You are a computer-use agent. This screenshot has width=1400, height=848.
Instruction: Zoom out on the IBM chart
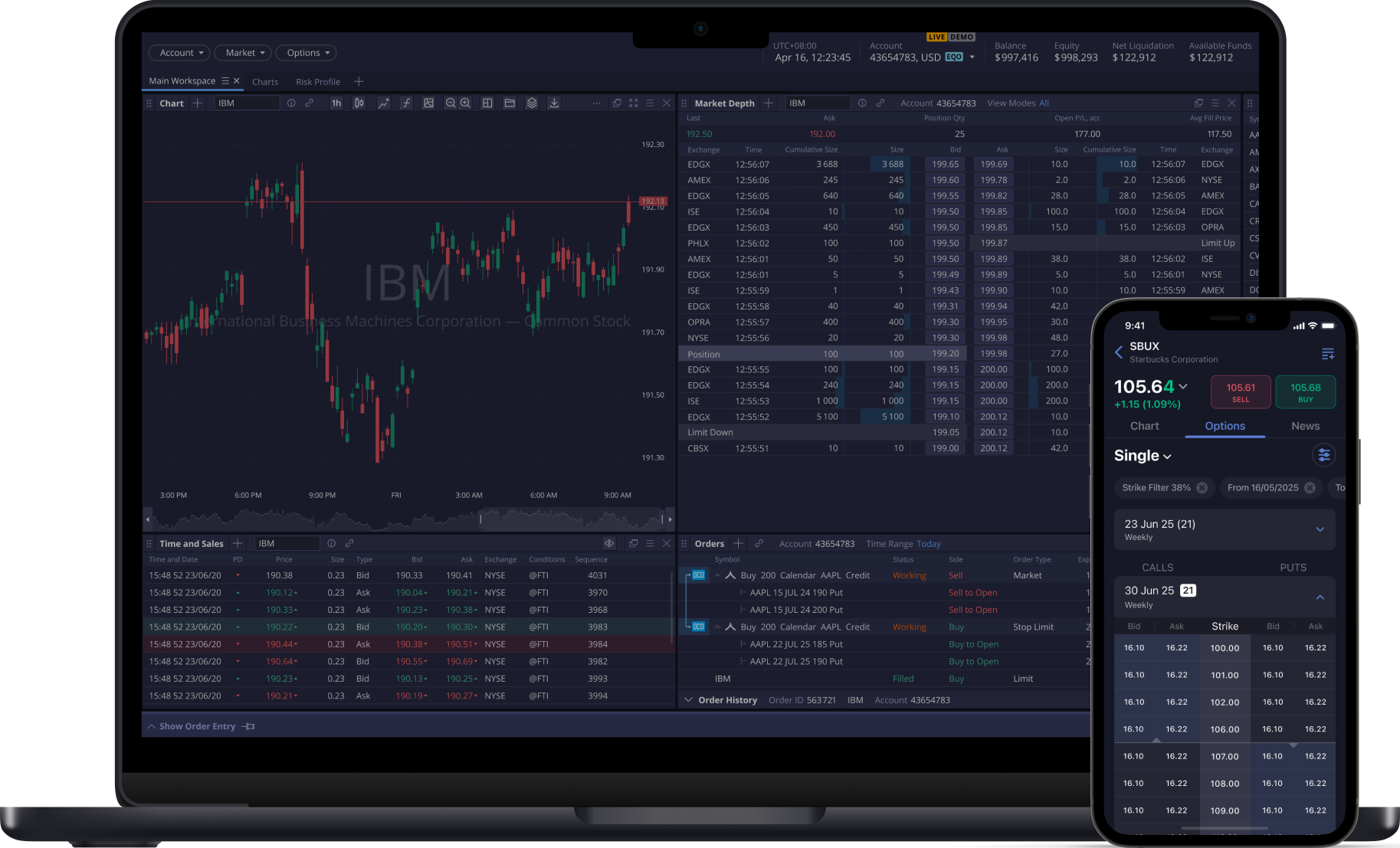(451, 103)
